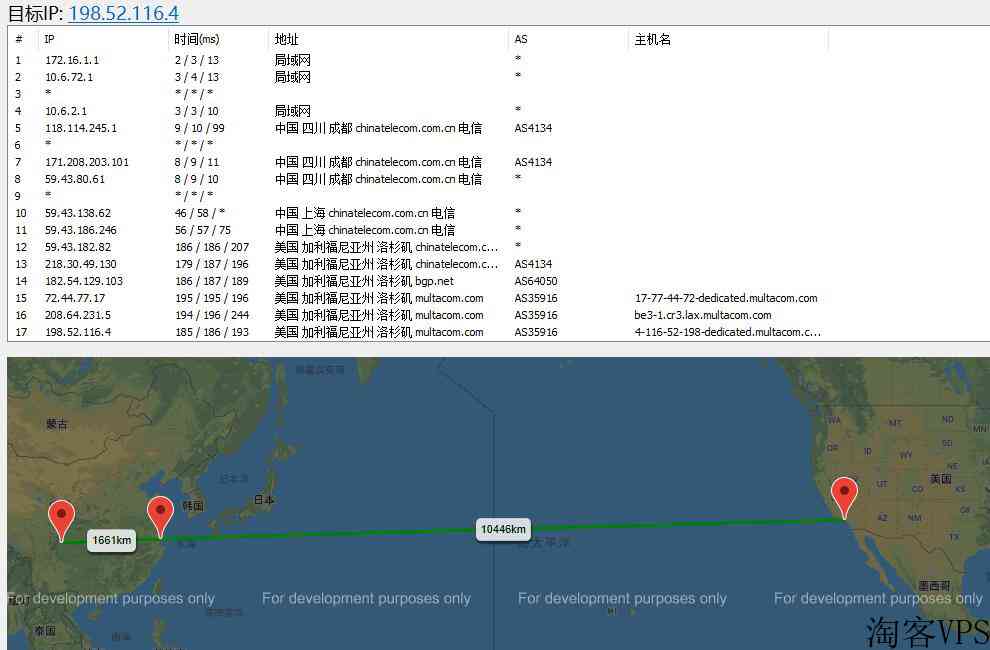Click AS35916 in the 72.44.77.17 row
990x650 pixels.
click(x=535, y=299)
